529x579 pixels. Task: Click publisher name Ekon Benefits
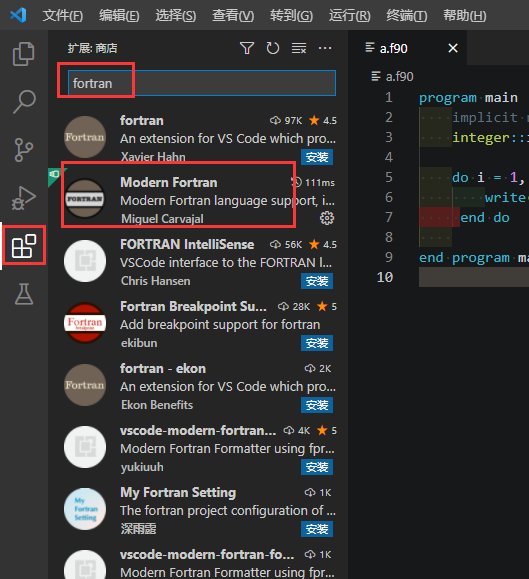click(x=157, y=405)
